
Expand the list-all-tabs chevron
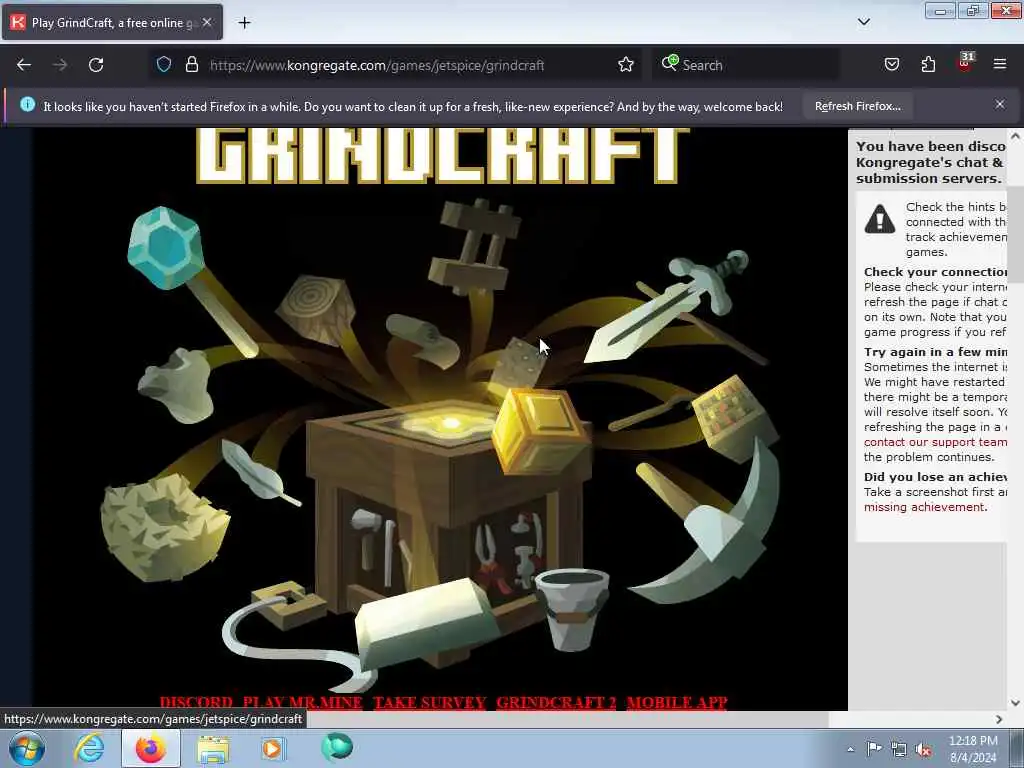(863, 22)
